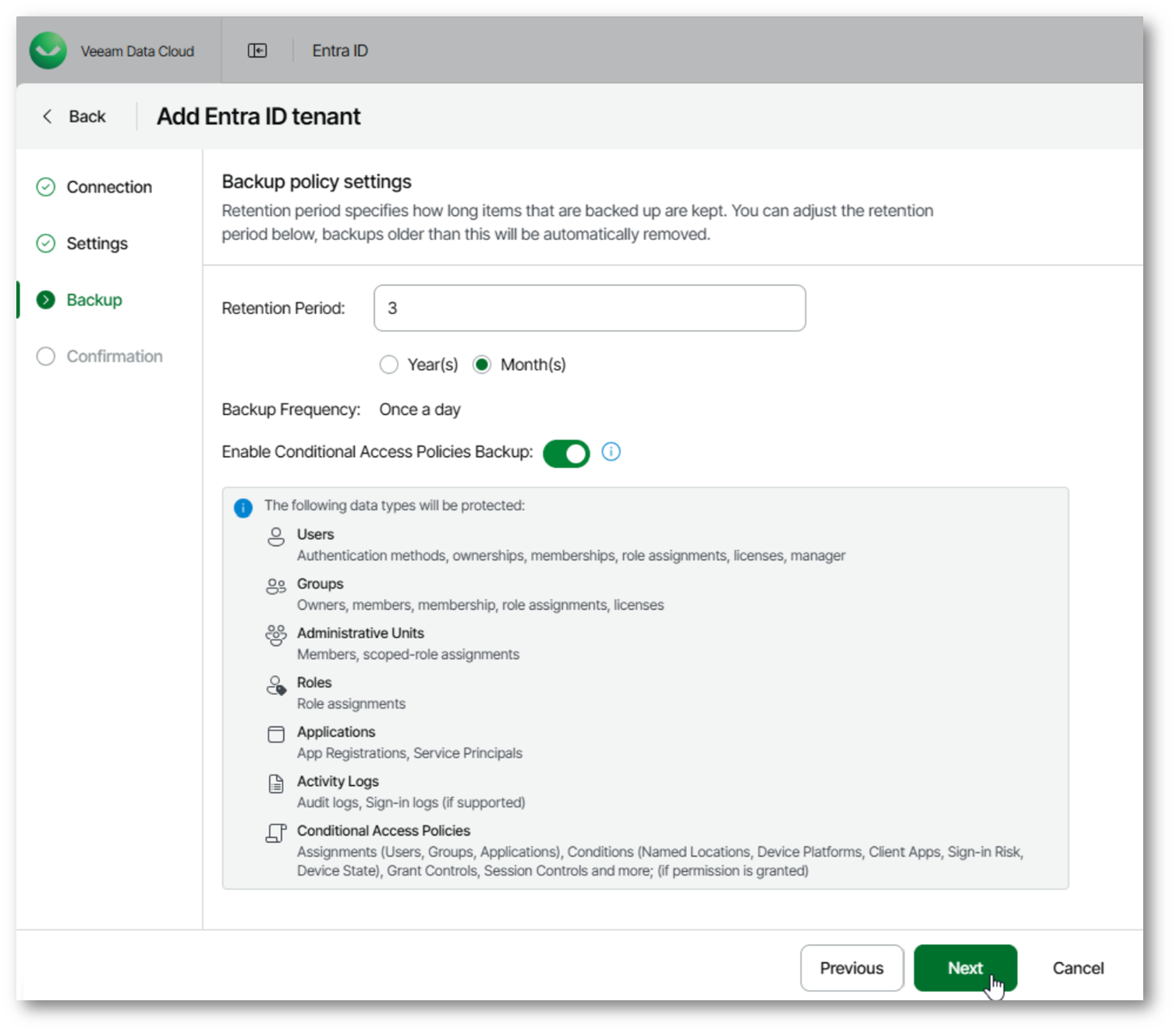Screen dimensions: 1176x1033
Task: Click the Users data type icon
Action: (x=276, y=536)
